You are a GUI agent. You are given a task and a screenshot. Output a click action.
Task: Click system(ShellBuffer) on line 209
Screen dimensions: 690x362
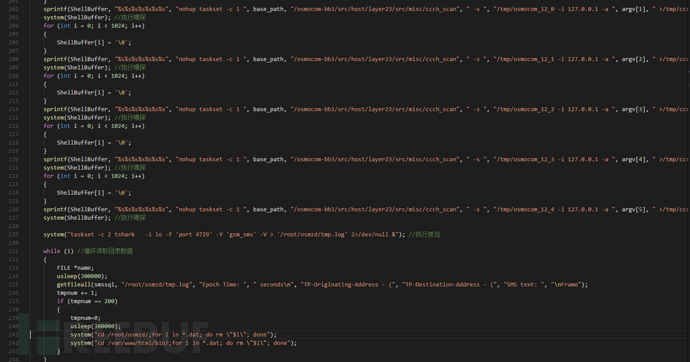click(77, 67)
